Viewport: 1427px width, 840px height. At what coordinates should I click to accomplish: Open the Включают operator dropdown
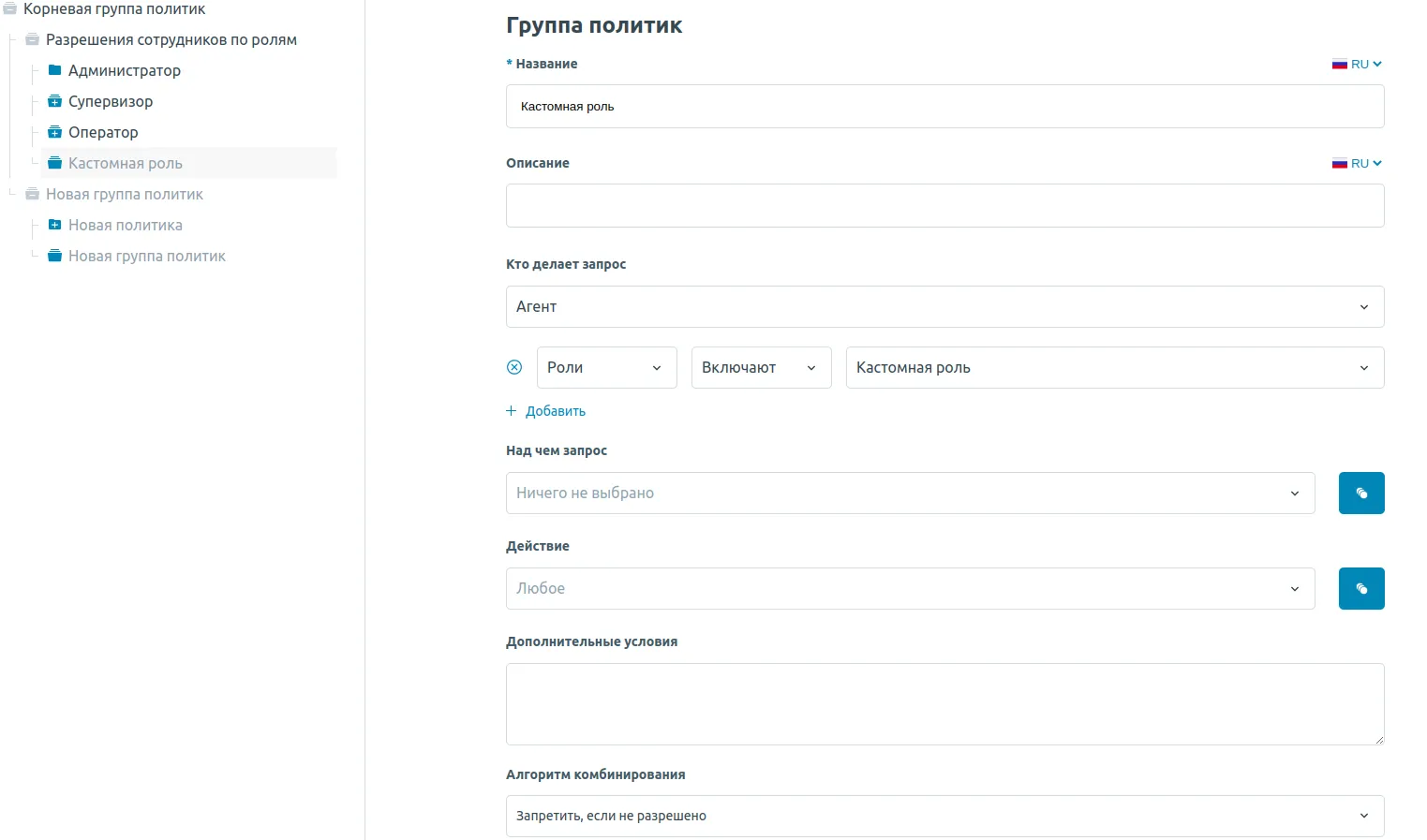761,367
